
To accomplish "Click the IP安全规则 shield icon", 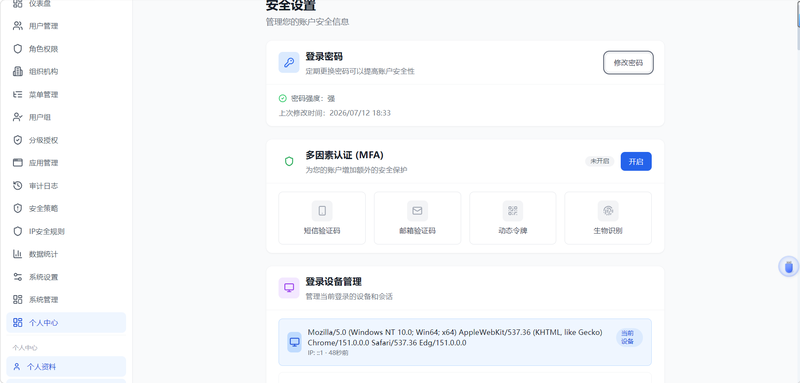I will (18, 231).
